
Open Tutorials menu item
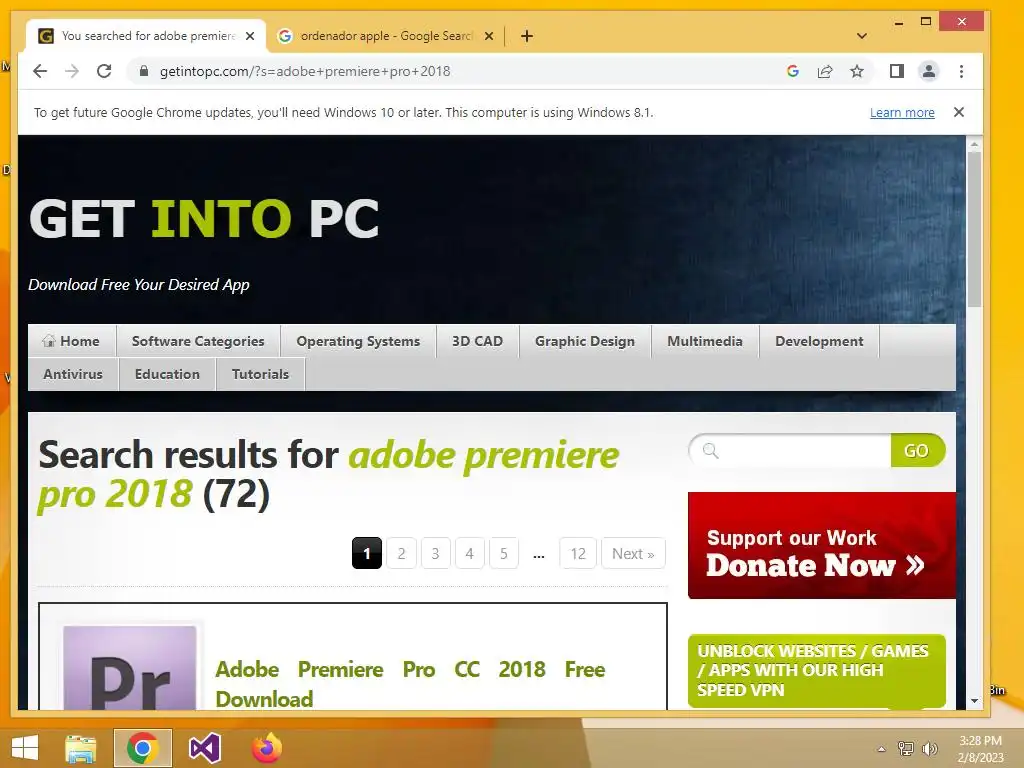click(260, 374)
